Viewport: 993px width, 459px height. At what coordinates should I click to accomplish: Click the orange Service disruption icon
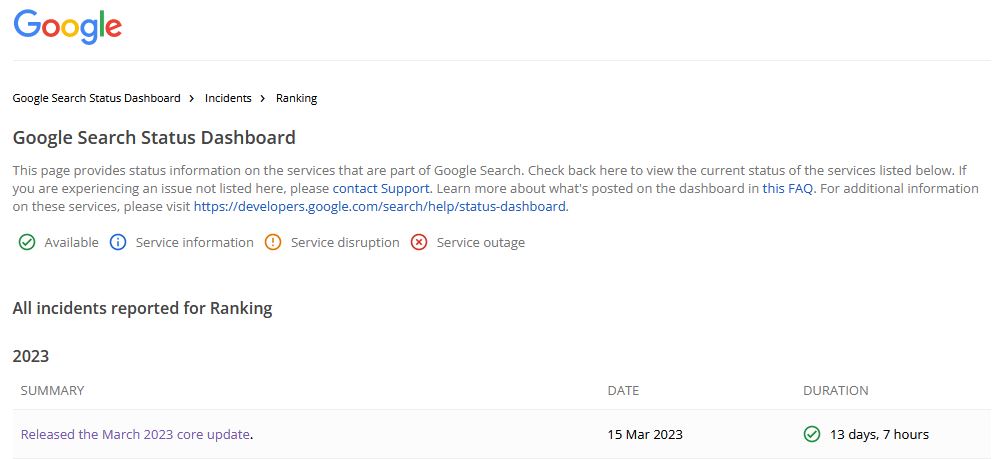tap(273, 242)
